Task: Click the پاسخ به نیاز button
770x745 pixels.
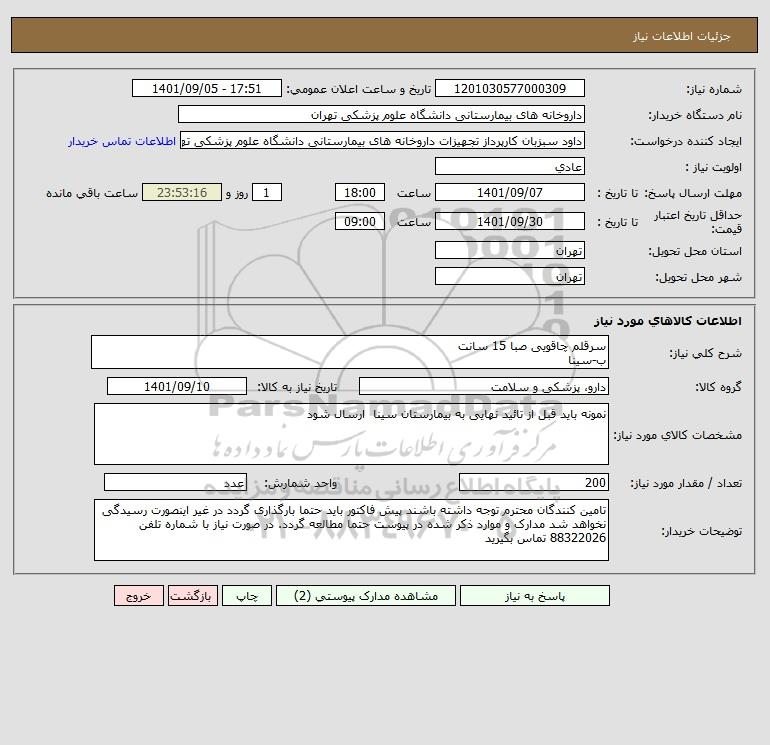Action: [x=535, y=596]
